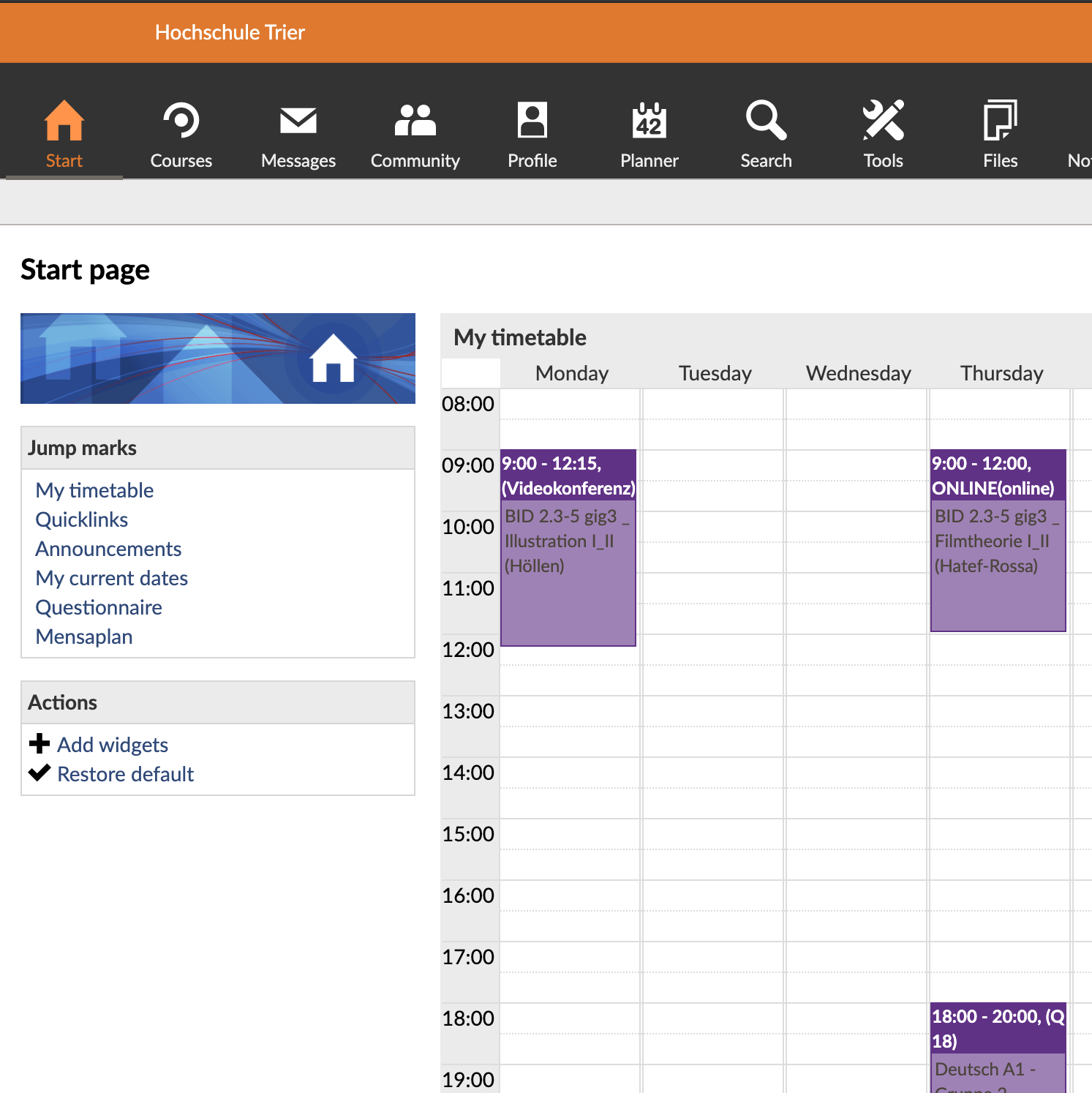
Task: Click the Restore default checkmark icon
Action: [x=39, y=773]
